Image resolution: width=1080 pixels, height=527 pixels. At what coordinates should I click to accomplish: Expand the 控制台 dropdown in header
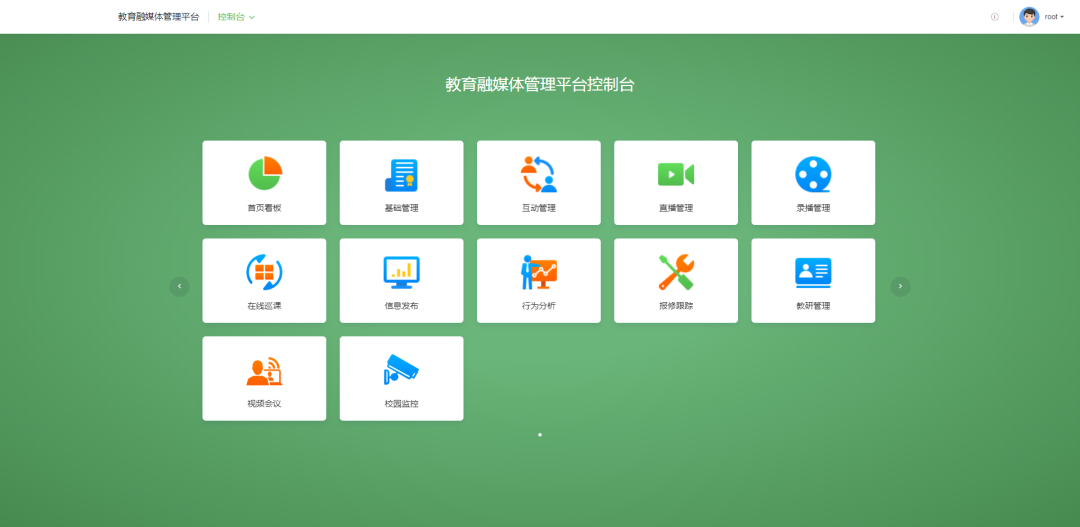pyautogui.click(x=236, y=17)
